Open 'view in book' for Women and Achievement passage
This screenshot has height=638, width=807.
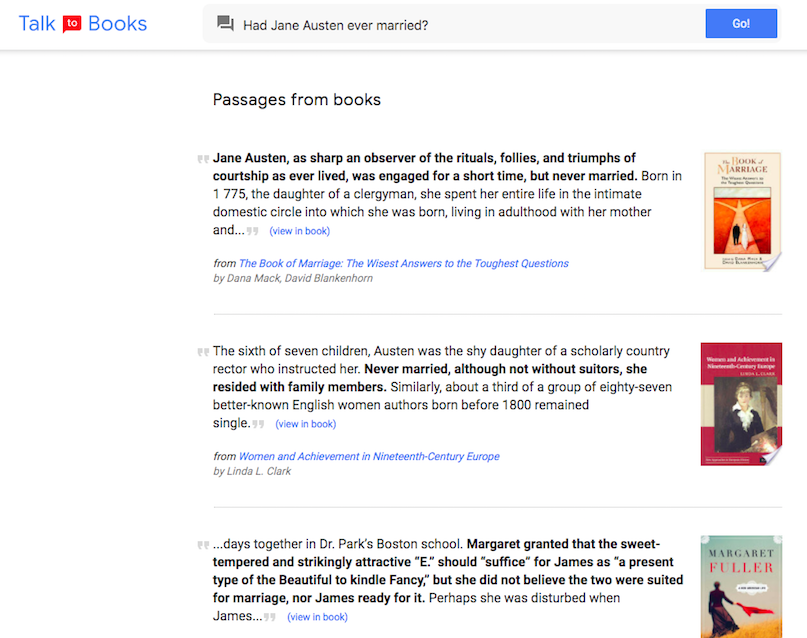pyautogui.click(x=306, y=424)
